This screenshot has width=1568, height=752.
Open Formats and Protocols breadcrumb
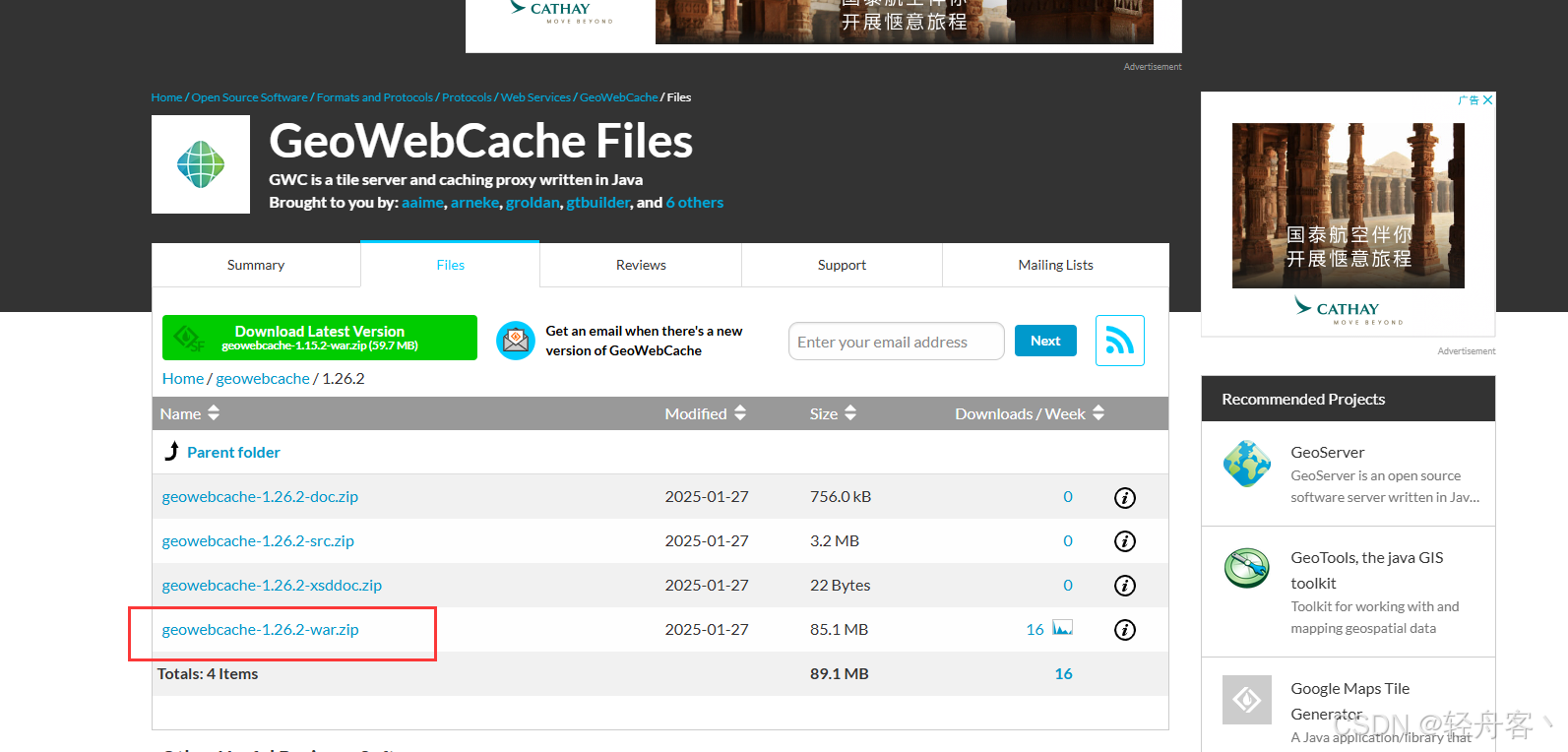point(375,97)
